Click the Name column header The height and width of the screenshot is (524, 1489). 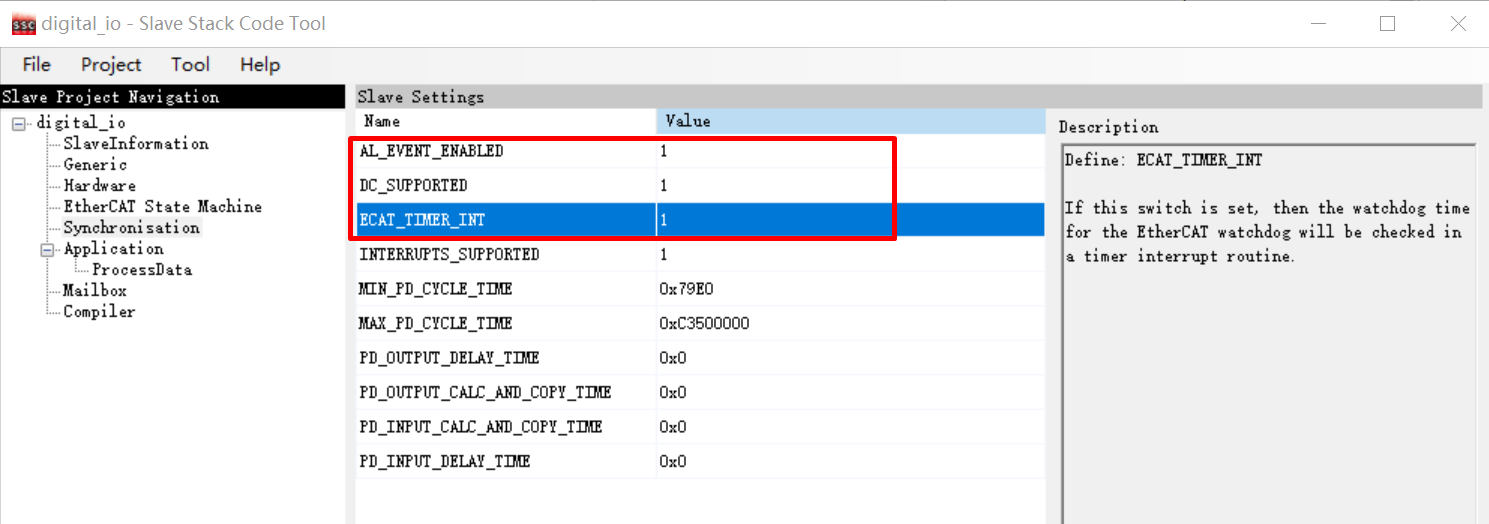pyautogui.click(x=506, y=121)
